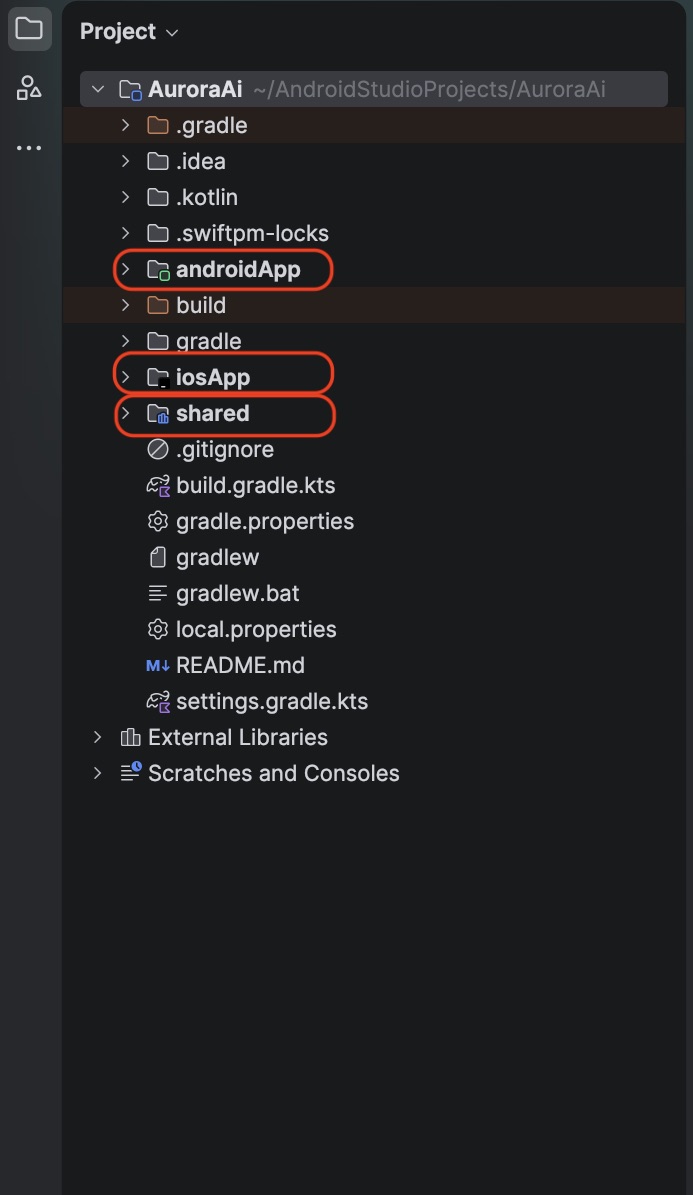Image resolution: width=693 pixels, height=1195 pixels.
Task: Select the .swiftpm-locks folder
Action: pos(252,233)
